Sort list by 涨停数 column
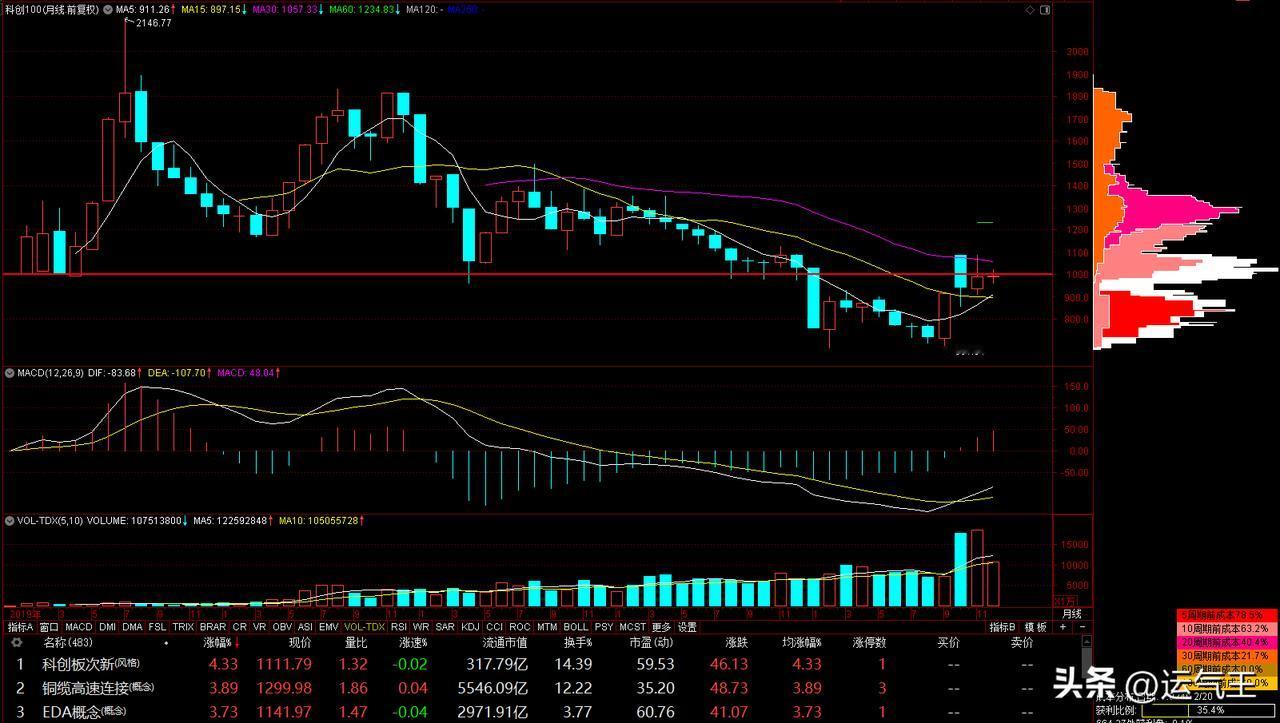 [870, 642]
